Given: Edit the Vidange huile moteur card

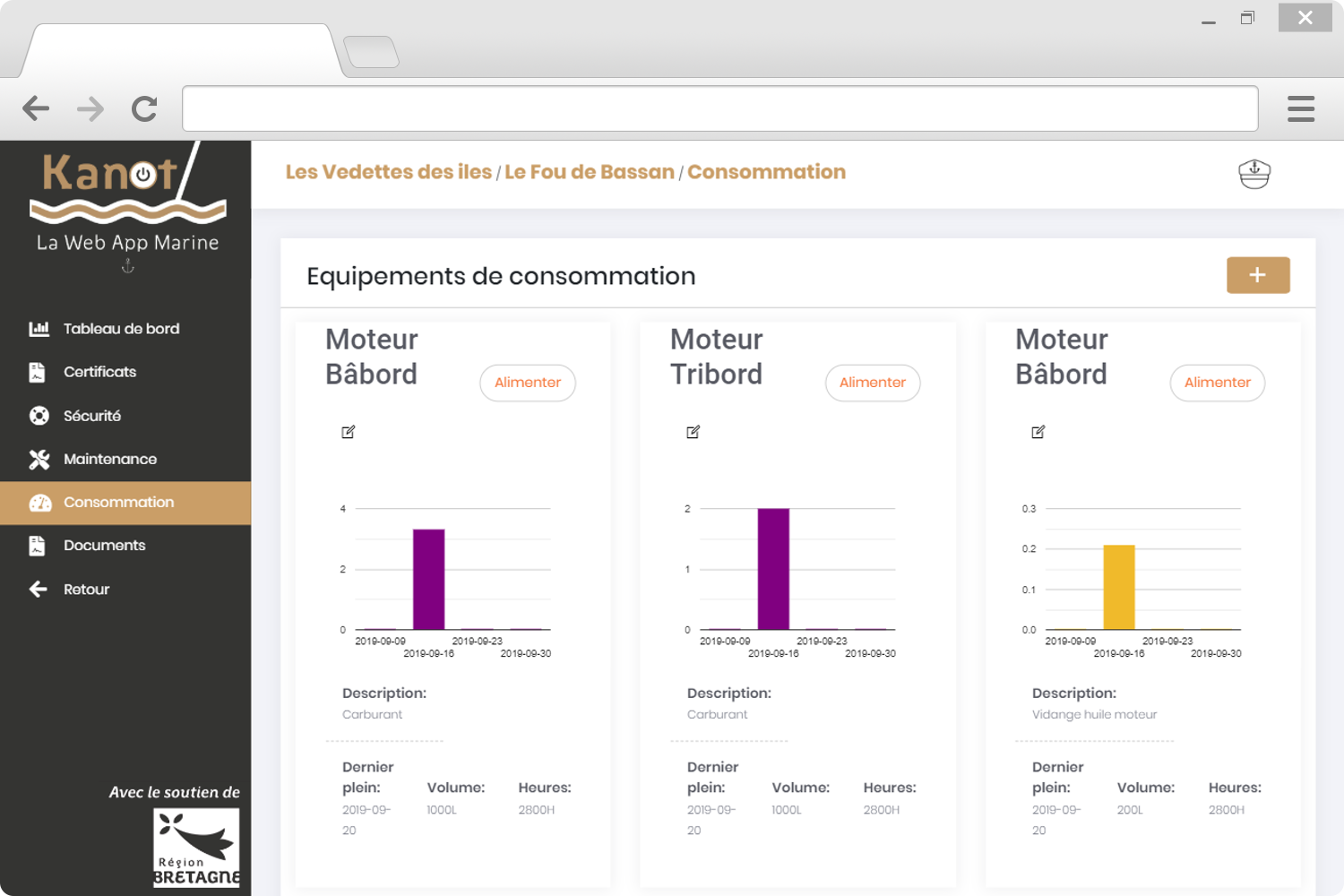Looking at the screenshot, I should coord(1038,432).
